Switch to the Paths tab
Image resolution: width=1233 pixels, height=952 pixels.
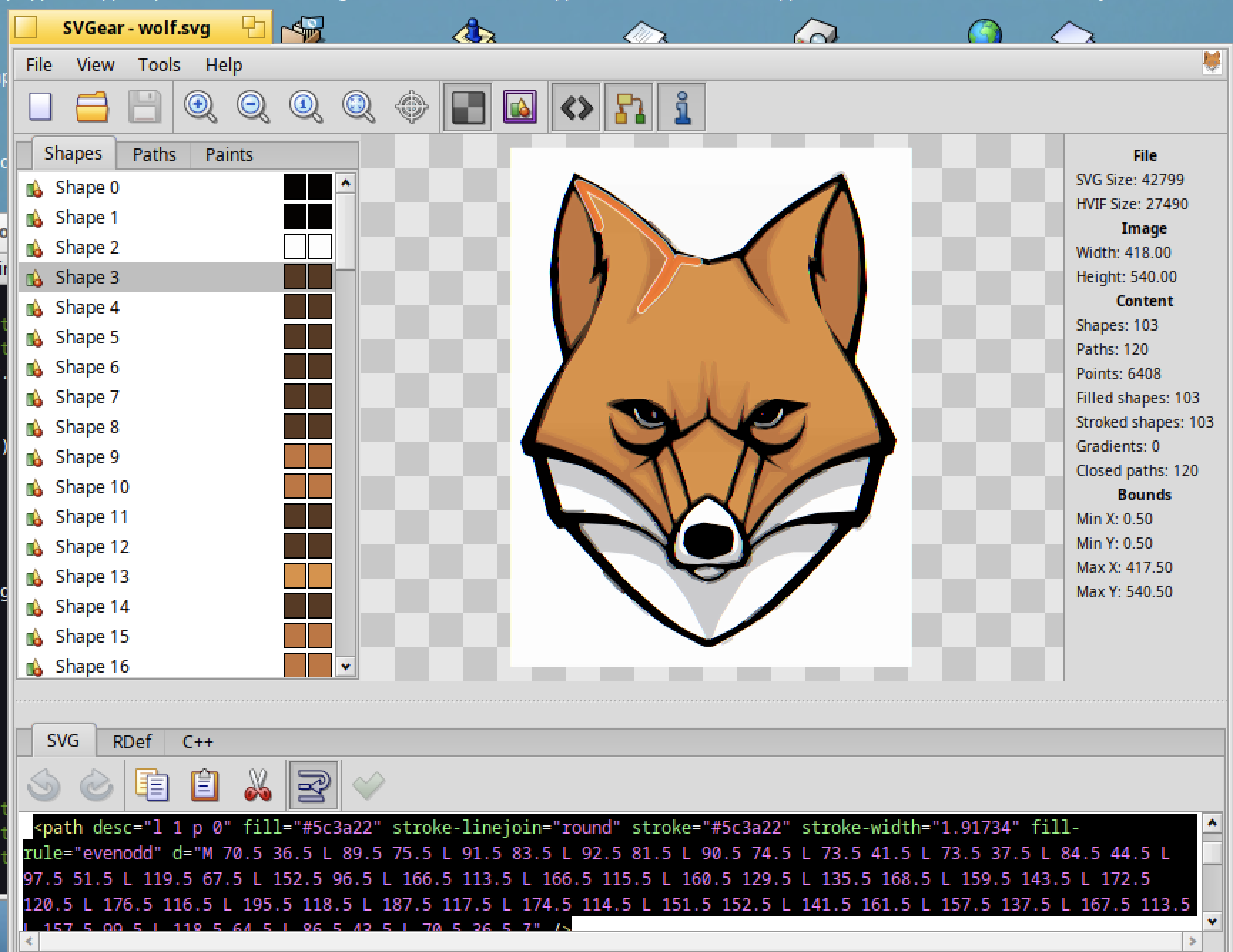pyautogui.click(x=154, y=155)
